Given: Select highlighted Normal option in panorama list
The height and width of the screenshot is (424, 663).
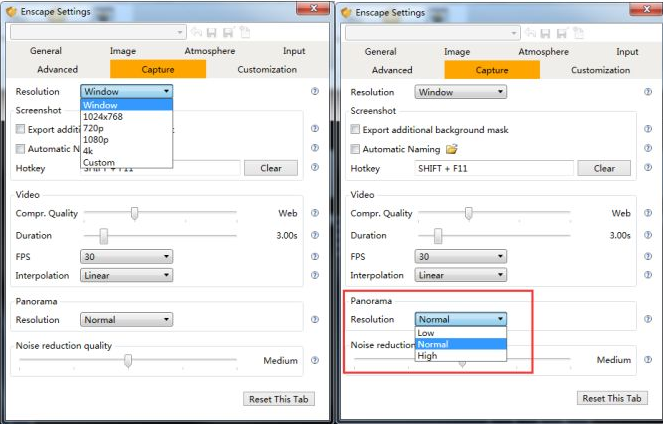Looking at the screenshot, I should tap(461, 344).
